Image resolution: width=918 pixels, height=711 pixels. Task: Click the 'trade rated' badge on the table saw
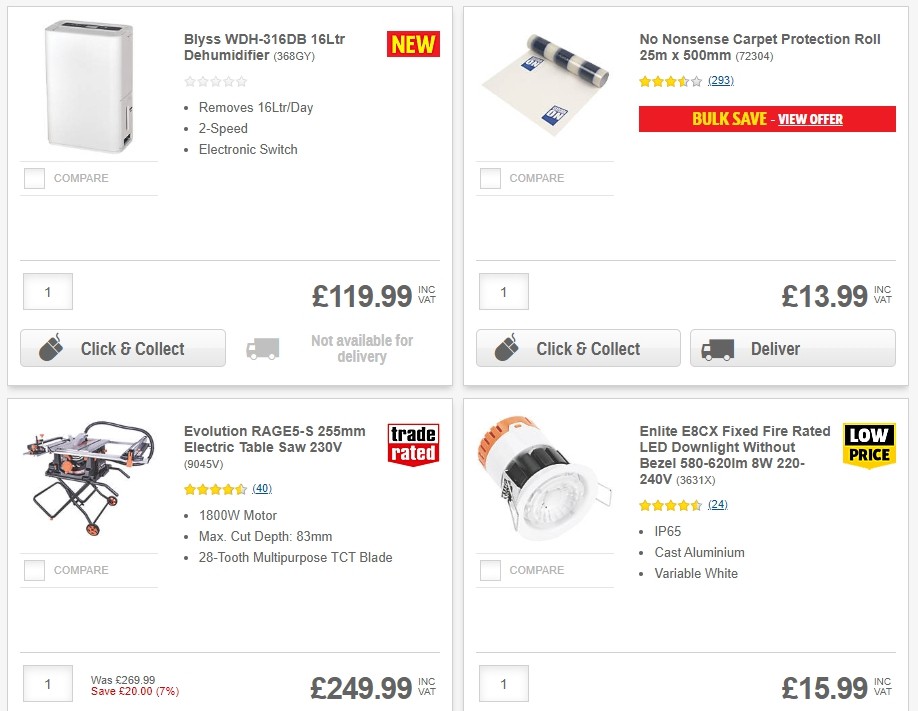click(412, 444)
